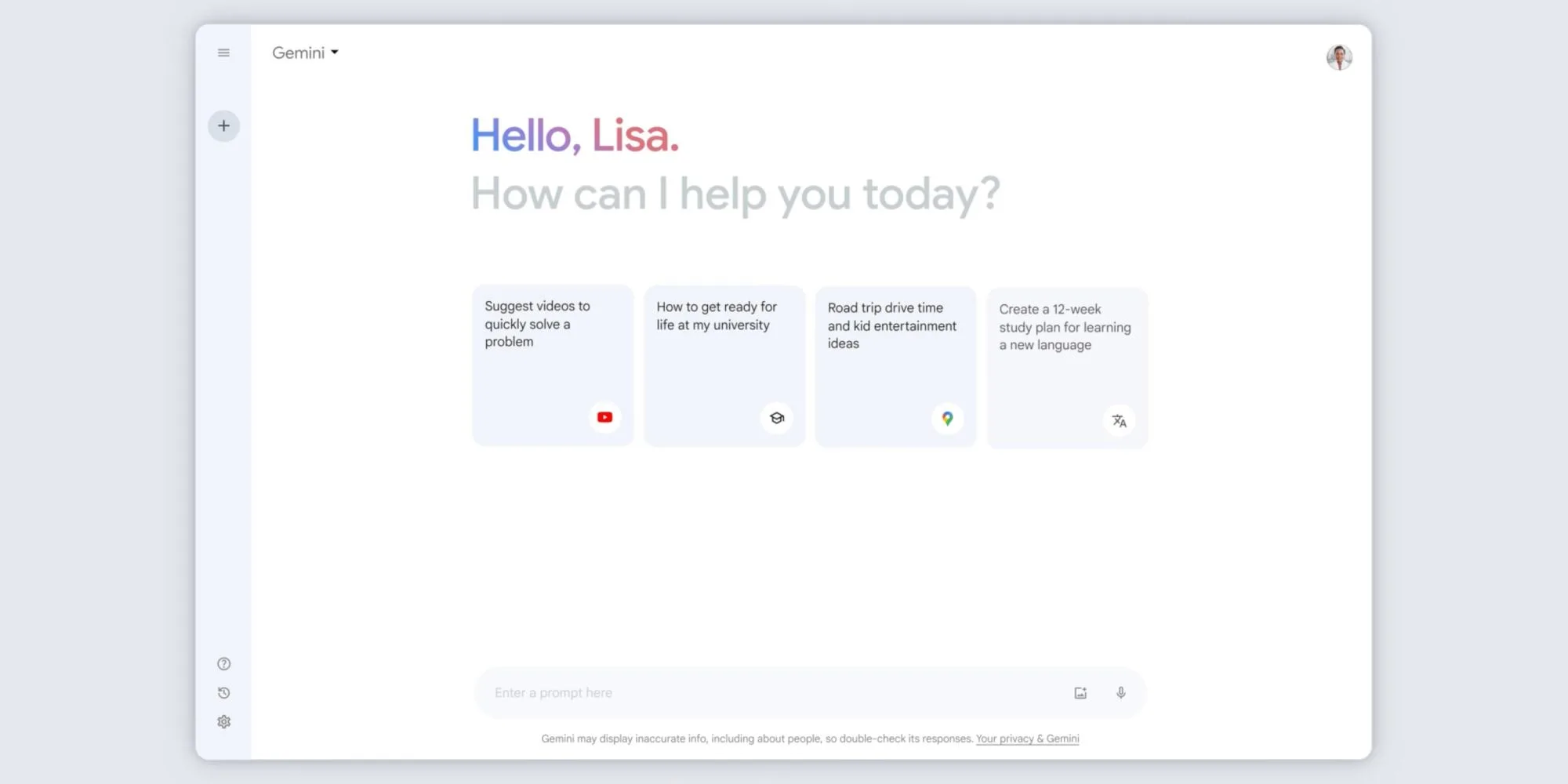The height and width of the screenshot is (784, 1568).
Task: Open the Help icon in sidebar
Action: (223, 664)
